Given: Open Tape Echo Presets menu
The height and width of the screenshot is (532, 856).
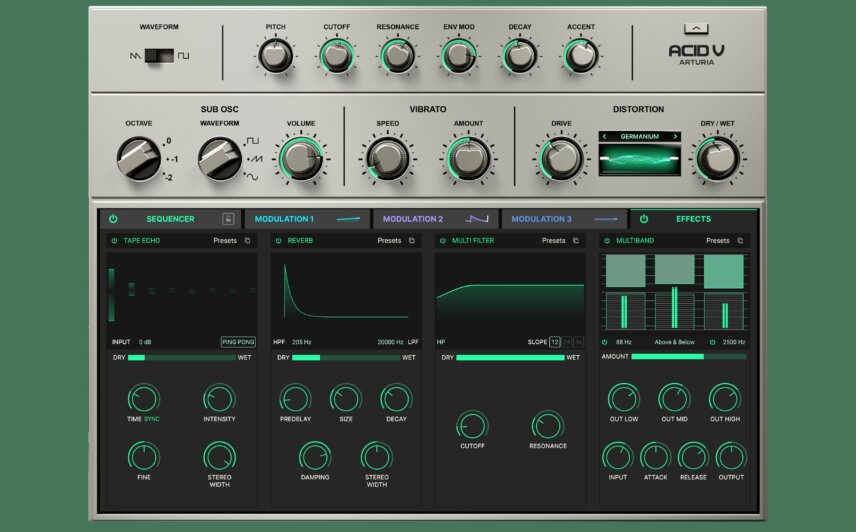Looking at the screenshot, I should tap(225, 241).
